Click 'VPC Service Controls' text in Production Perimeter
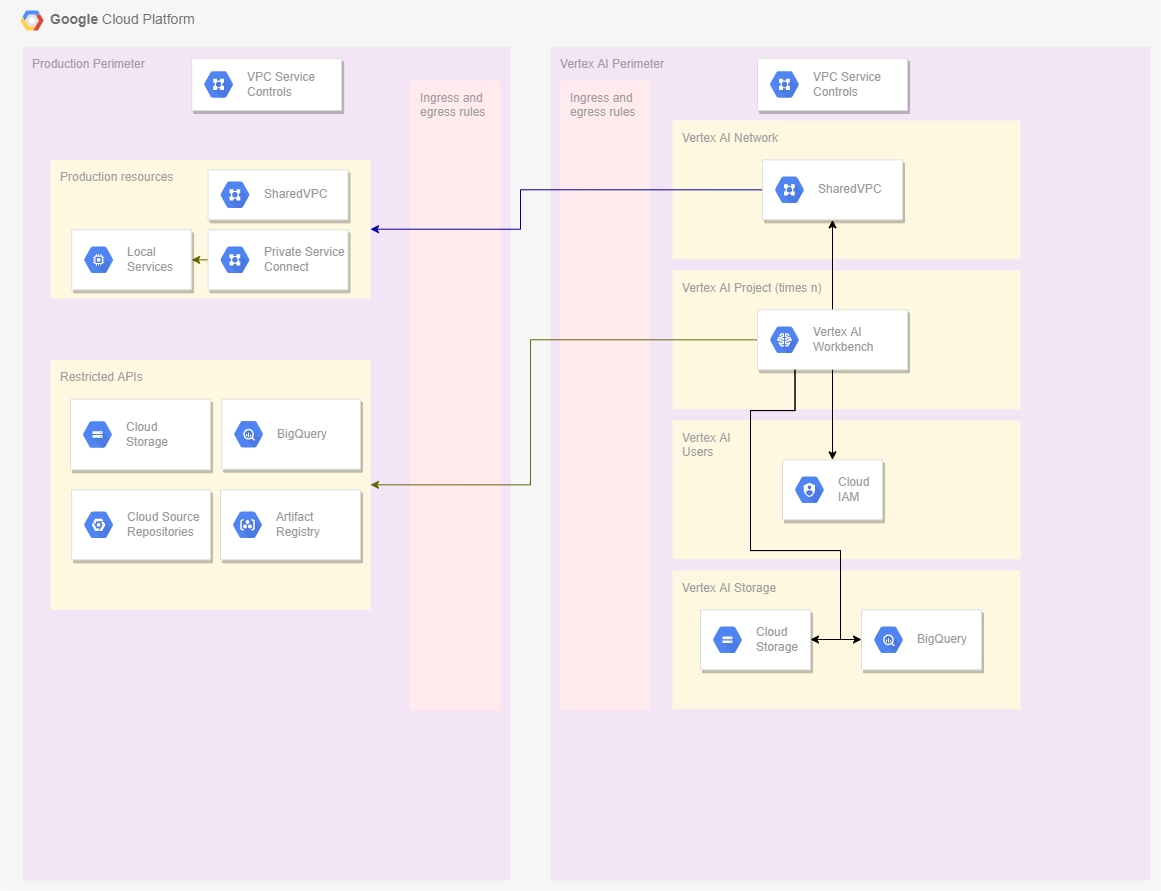Image resolution: width=1161 pixels, height=891 pixels. point(281,84)
